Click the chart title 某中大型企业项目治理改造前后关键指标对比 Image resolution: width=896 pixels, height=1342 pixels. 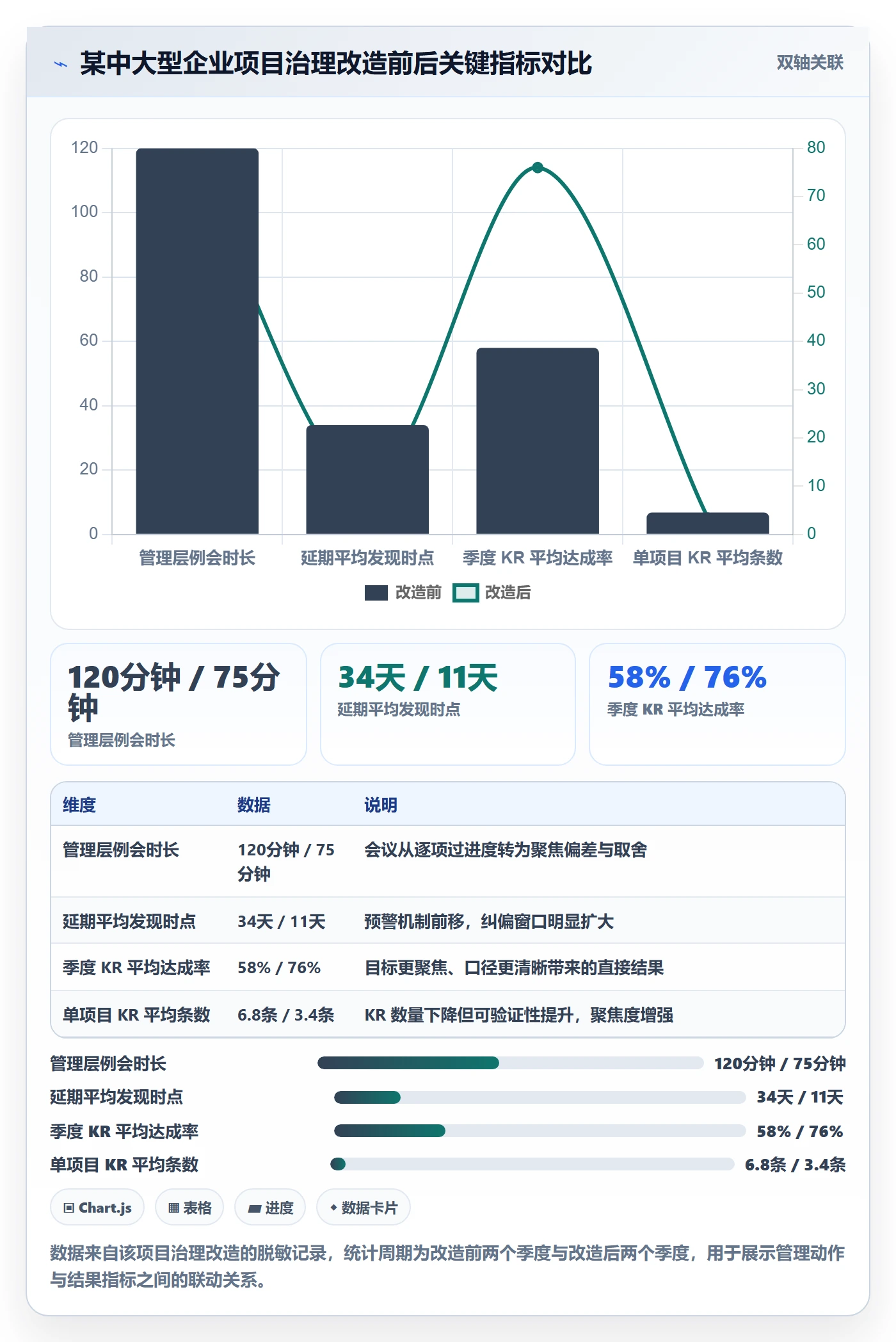click(336, 63)
